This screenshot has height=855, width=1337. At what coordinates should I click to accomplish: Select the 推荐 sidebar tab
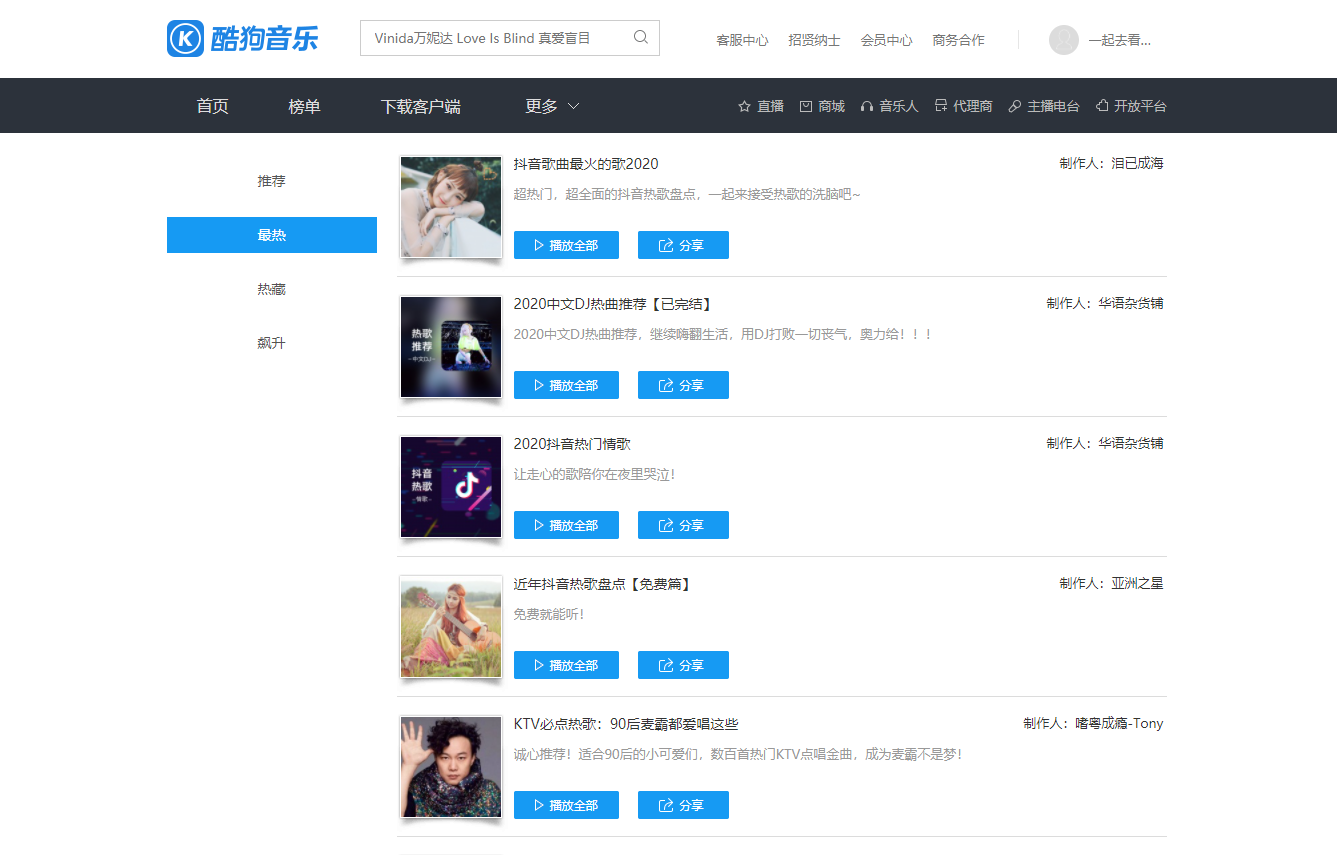coord(271,181)
